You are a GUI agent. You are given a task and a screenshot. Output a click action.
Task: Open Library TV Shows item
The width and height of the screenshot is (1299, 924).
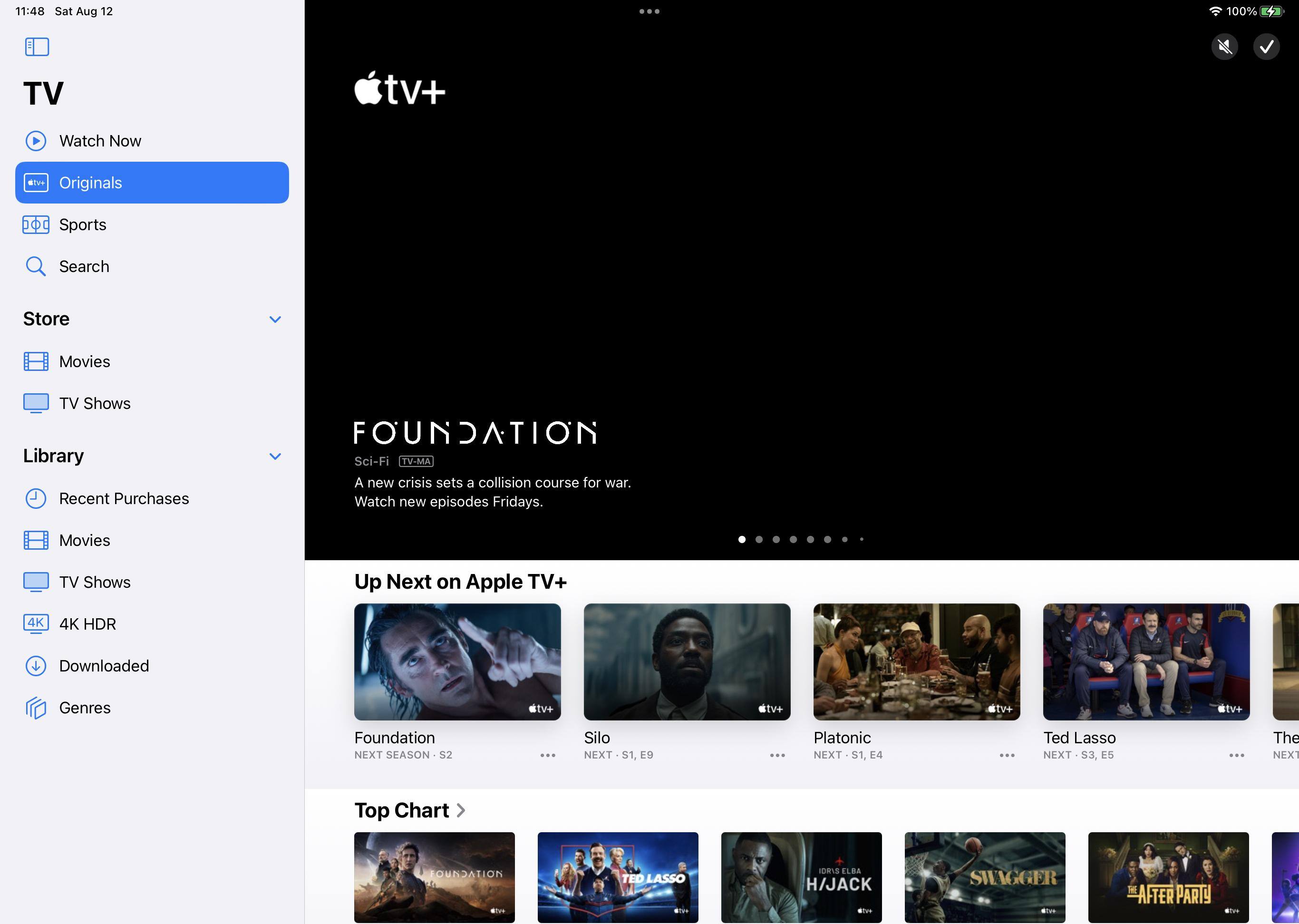95,582
